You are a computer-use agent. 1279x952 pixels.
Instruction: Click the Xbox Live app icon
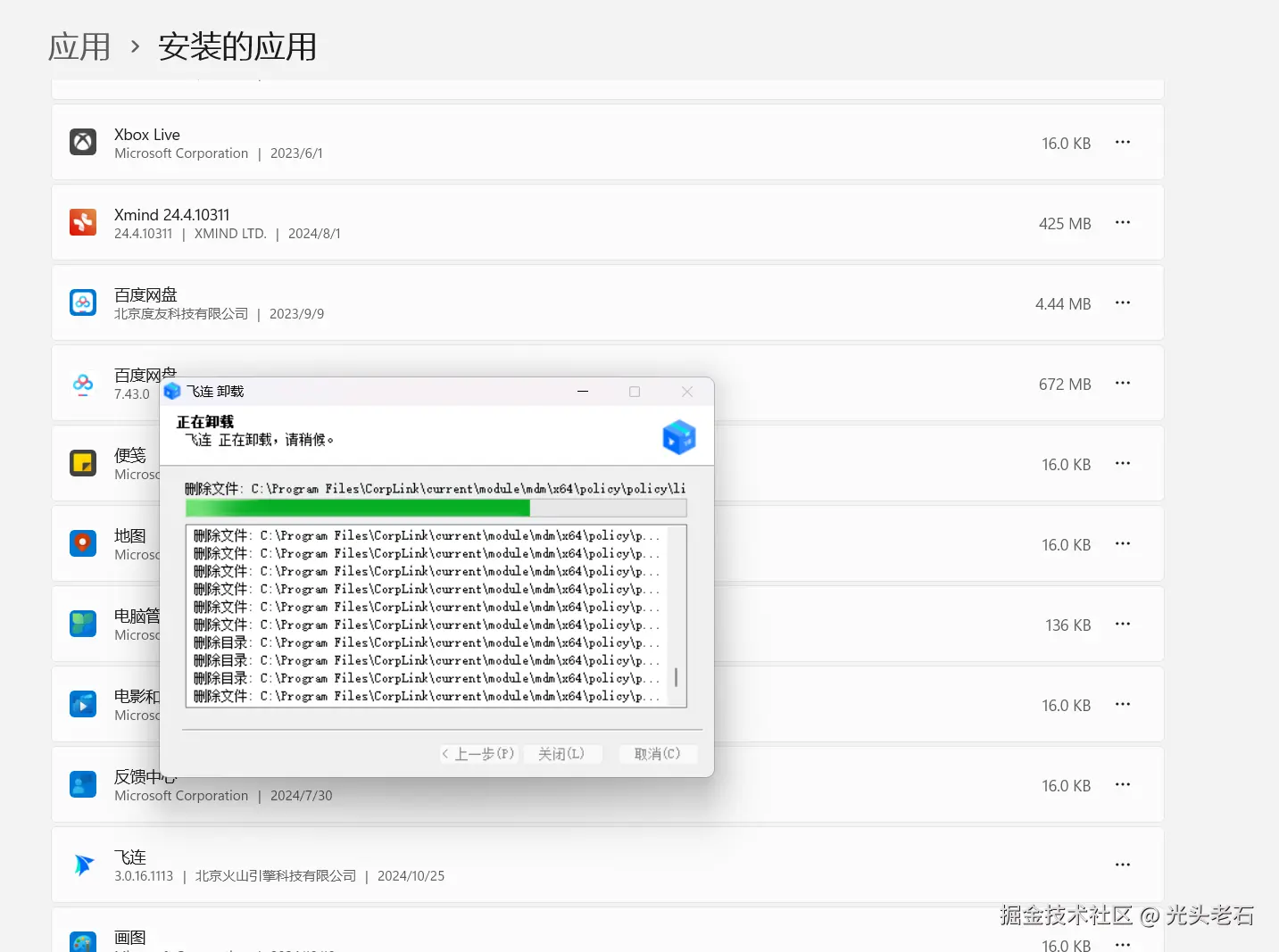tap(83, 142)
